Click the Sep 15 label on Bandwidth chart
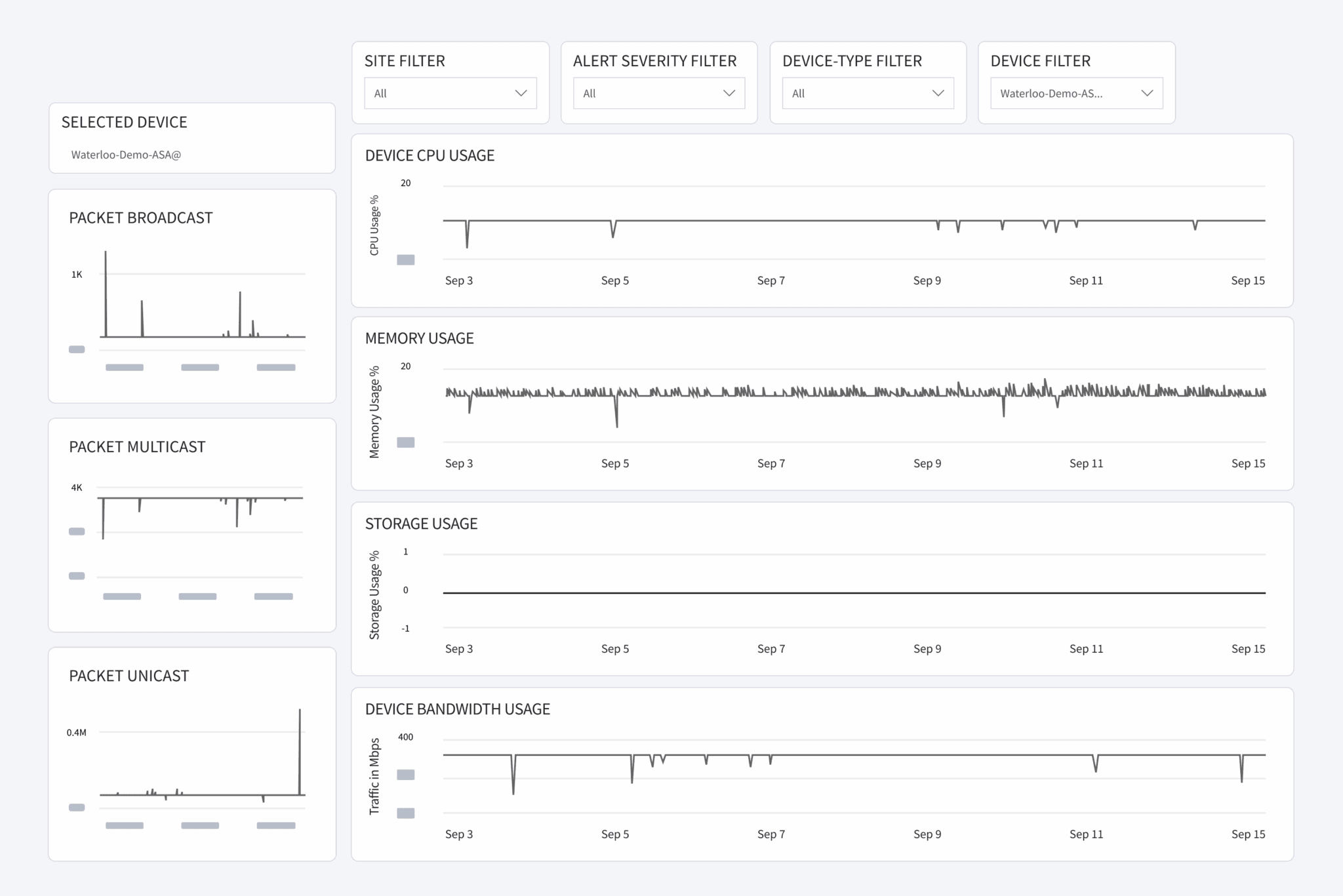 pos(1248,834)
